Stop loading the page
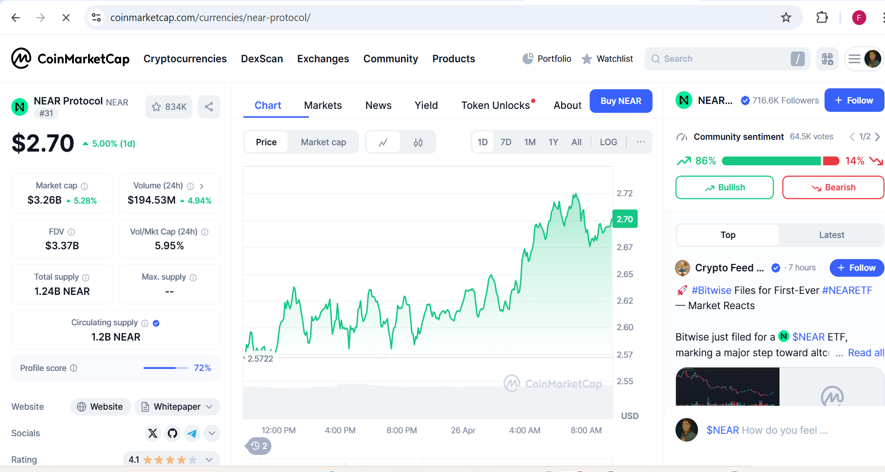The height and width of the screenshot is (472, 885). (66, 18)
